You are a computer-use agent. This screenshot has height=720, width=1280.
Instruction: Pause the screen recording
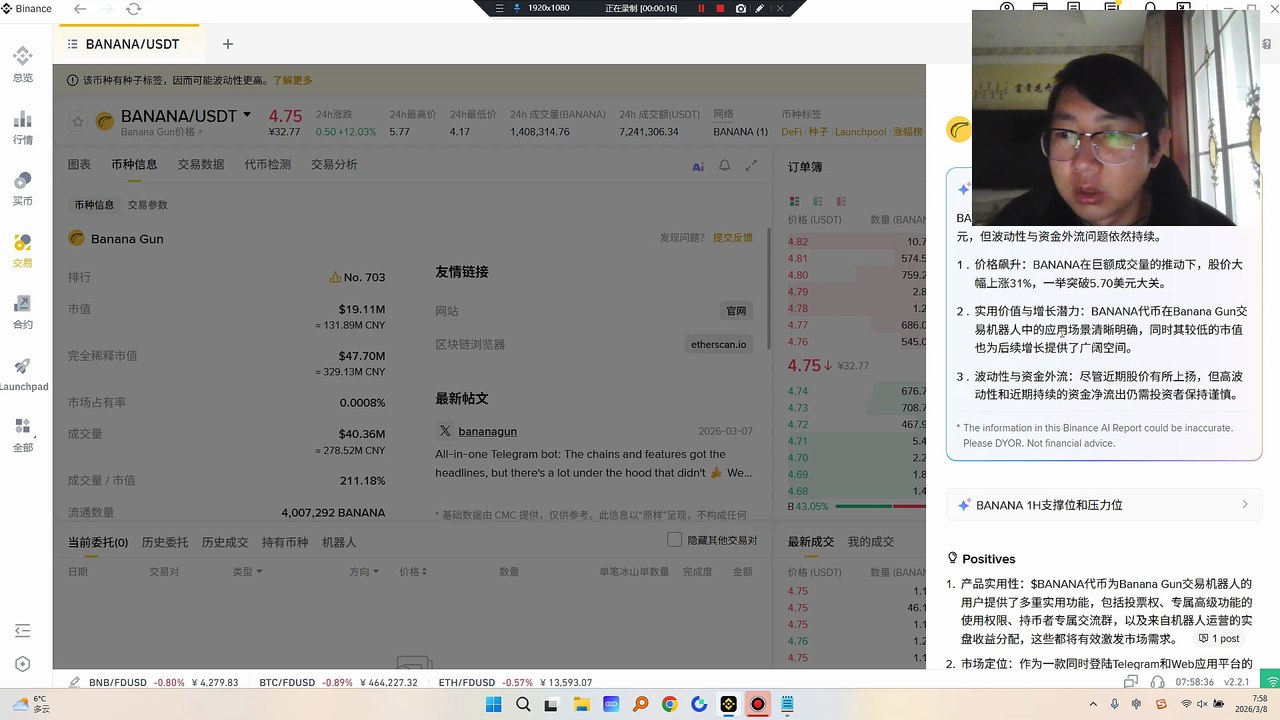pyautogui.click(x=701, y=8)
